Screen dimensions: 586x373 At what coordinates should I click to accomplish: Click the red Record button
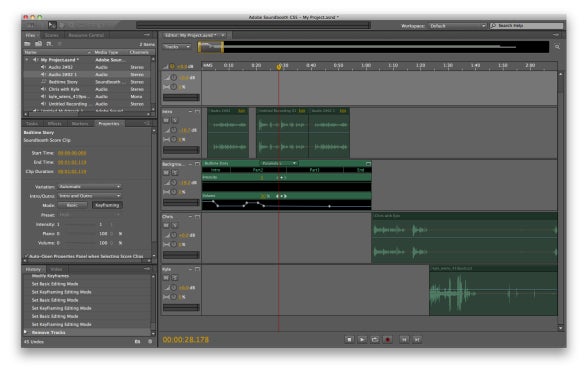(388, 339)
